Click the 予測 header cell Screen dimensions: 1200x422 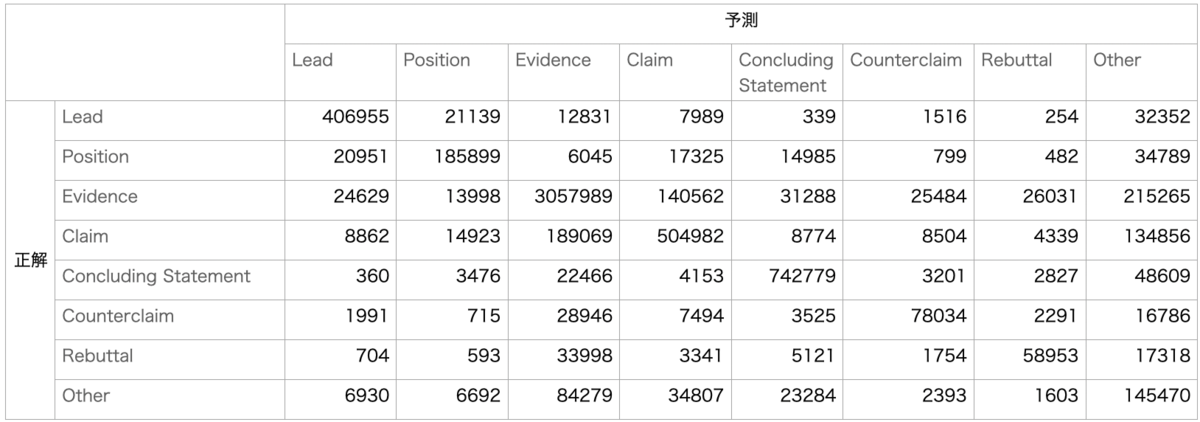click(x=741, y=20)
